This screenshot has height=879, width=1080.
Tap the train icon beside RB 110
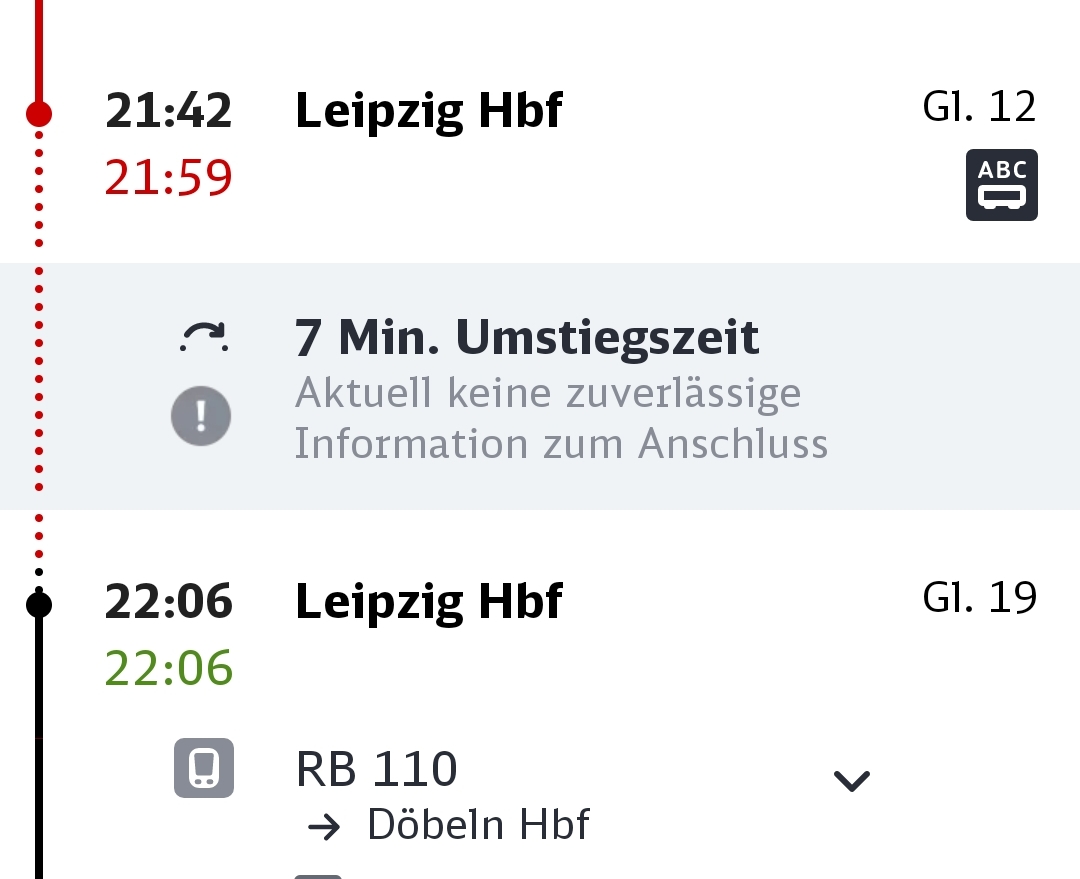[204, 768]
